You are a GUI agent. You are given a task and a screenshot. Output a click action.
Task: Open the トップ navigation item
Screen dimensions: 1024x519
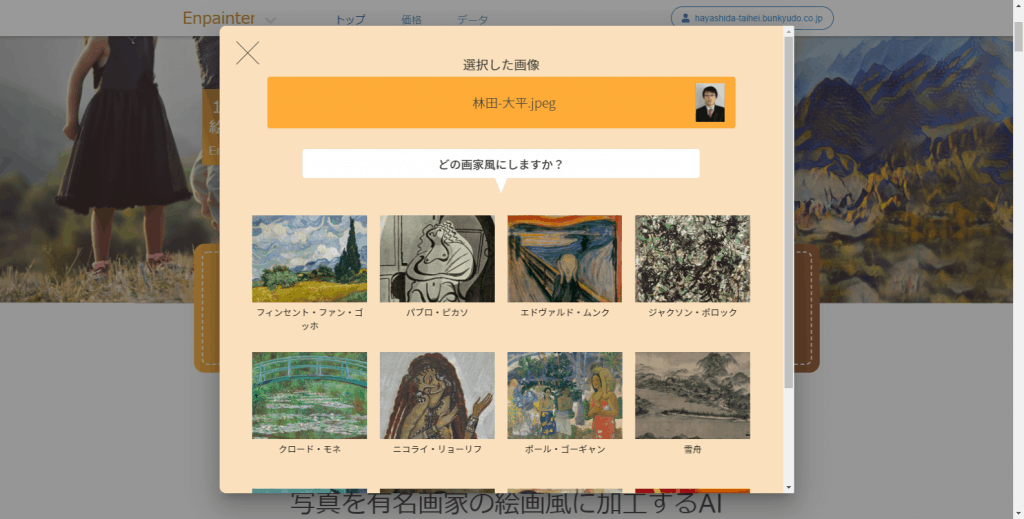(350, 20)
